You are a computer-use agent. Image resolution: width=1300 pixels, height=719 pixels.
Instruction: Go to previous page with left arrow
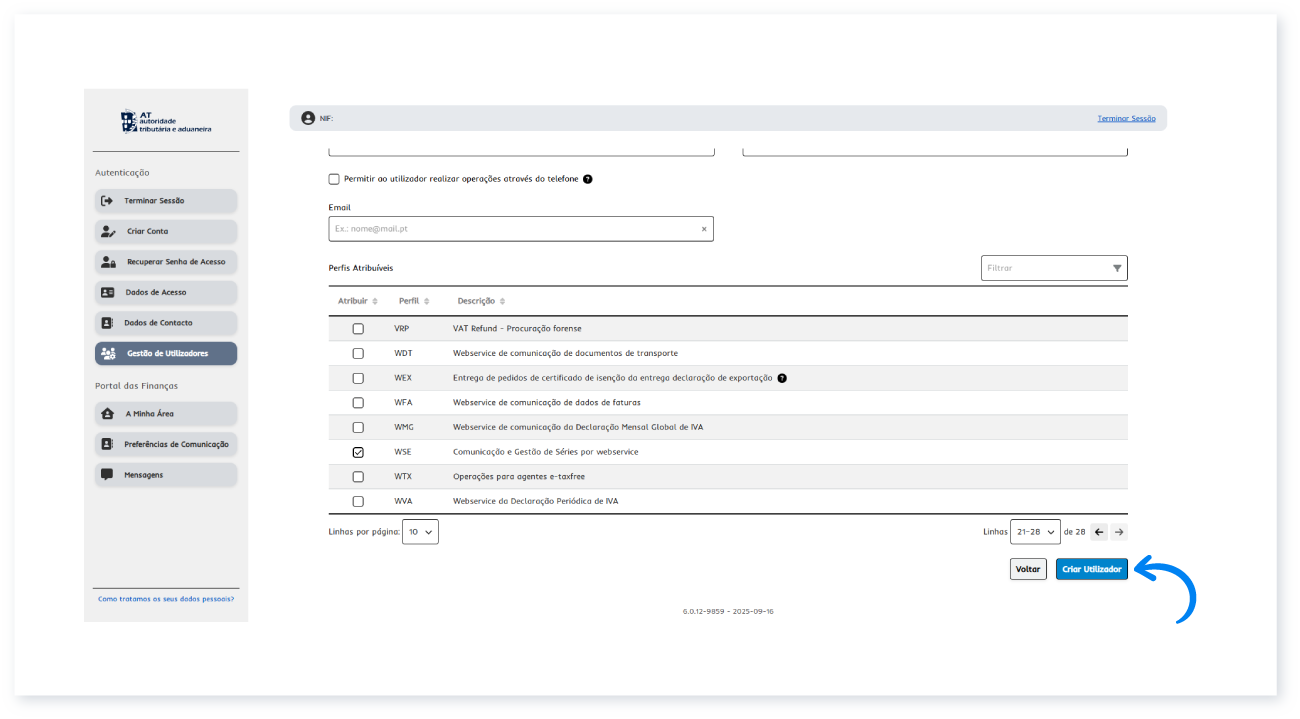(x=1099, y=532)
